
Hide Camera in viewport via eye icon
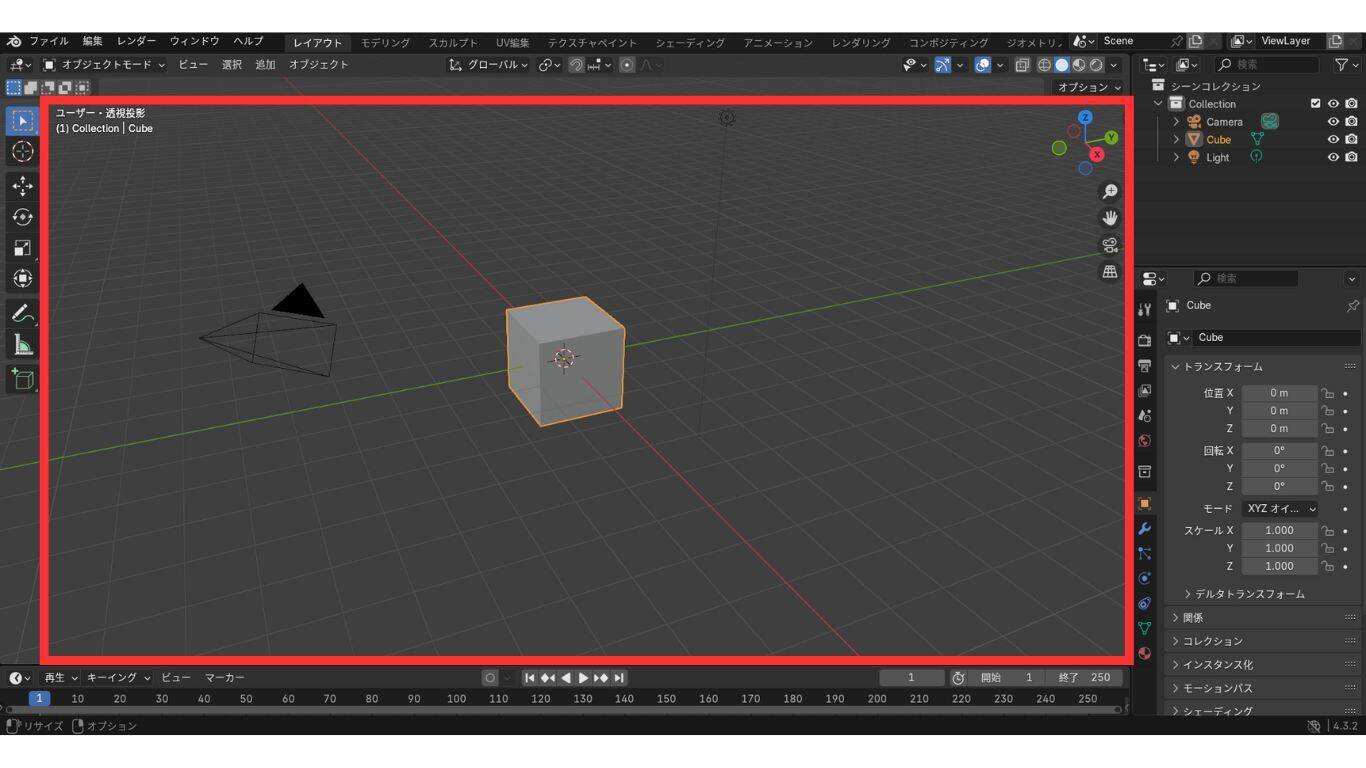1333,122
